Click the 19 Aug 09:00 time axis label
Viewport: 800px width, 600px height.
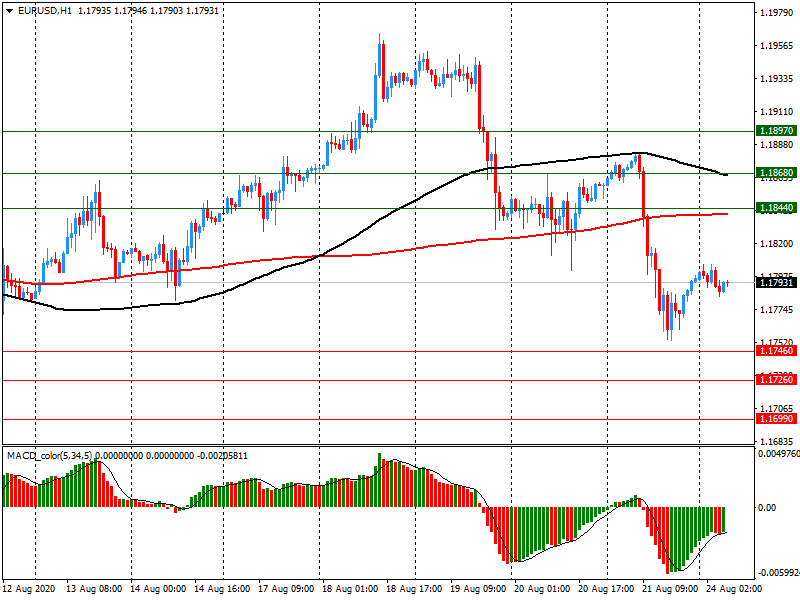pyautogui.click(x=478, y=589)
